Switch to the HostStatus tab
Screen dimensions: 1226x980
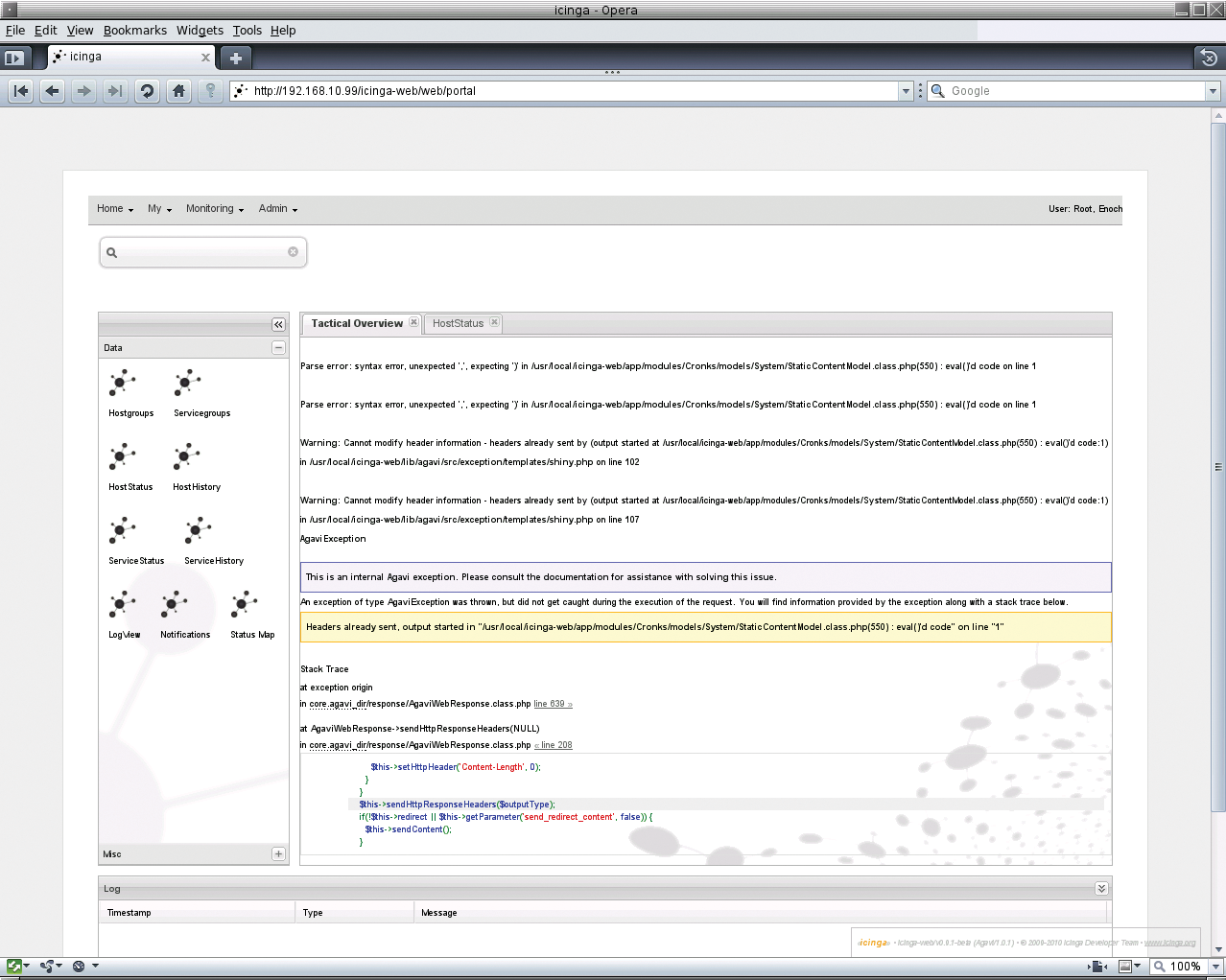[458, 324]
